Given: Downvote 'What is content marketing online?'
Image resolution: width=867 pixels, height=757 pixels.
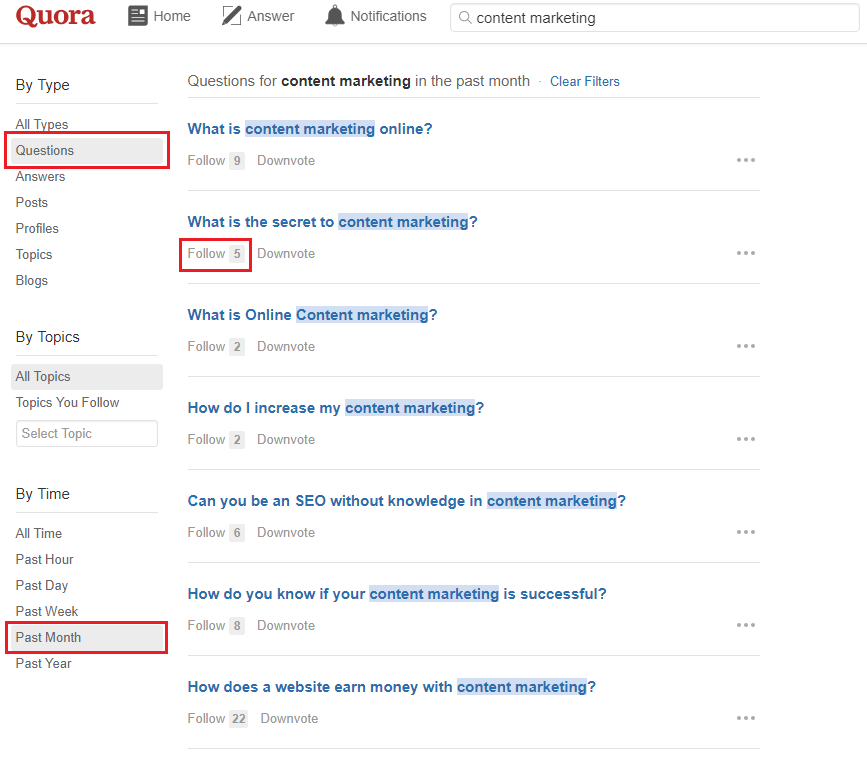Looking at the screenshot, I should tap(286, 160).
